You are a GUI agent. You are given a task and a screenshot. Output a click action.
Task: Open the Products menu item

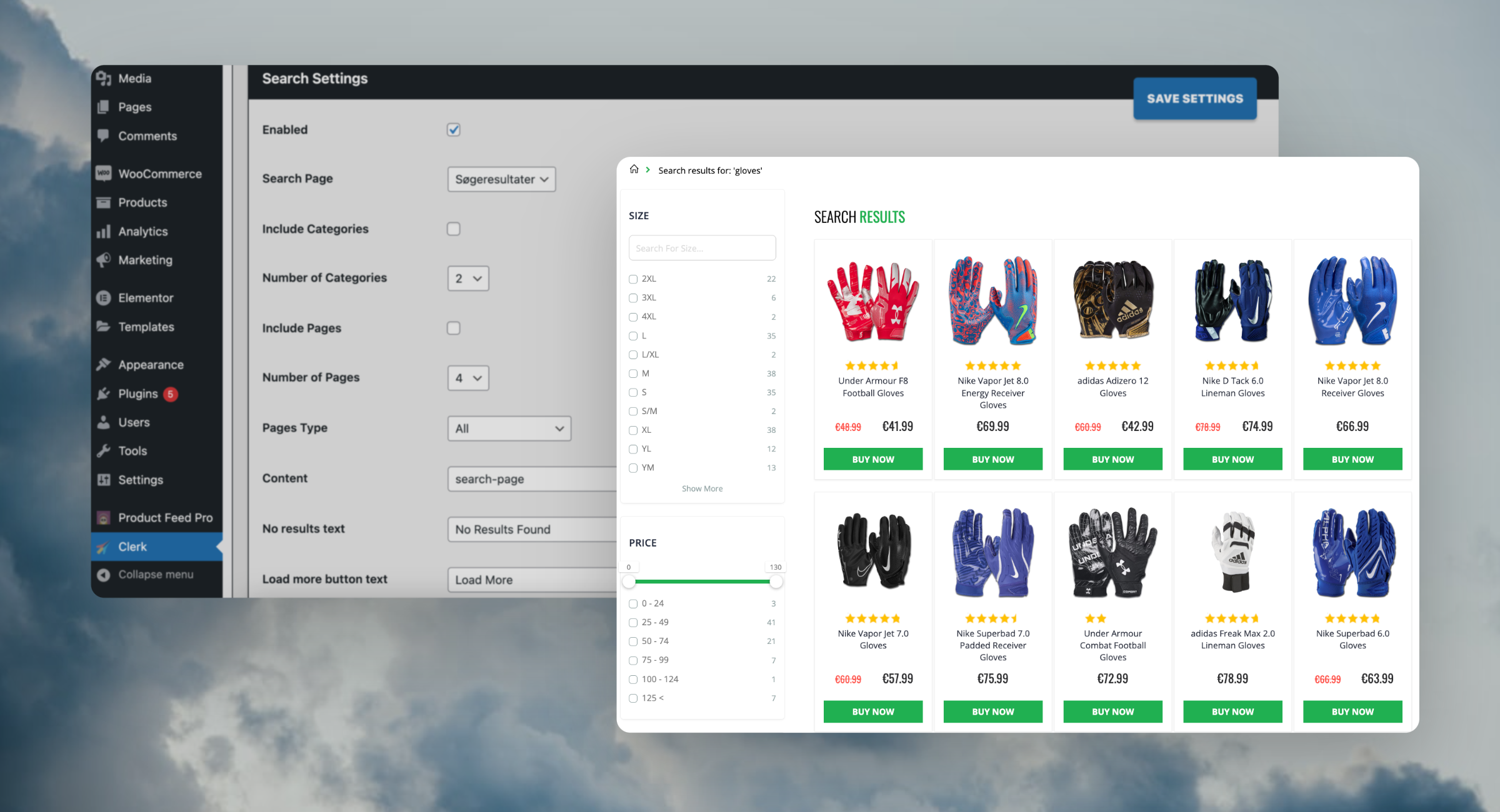click(142, 202)
